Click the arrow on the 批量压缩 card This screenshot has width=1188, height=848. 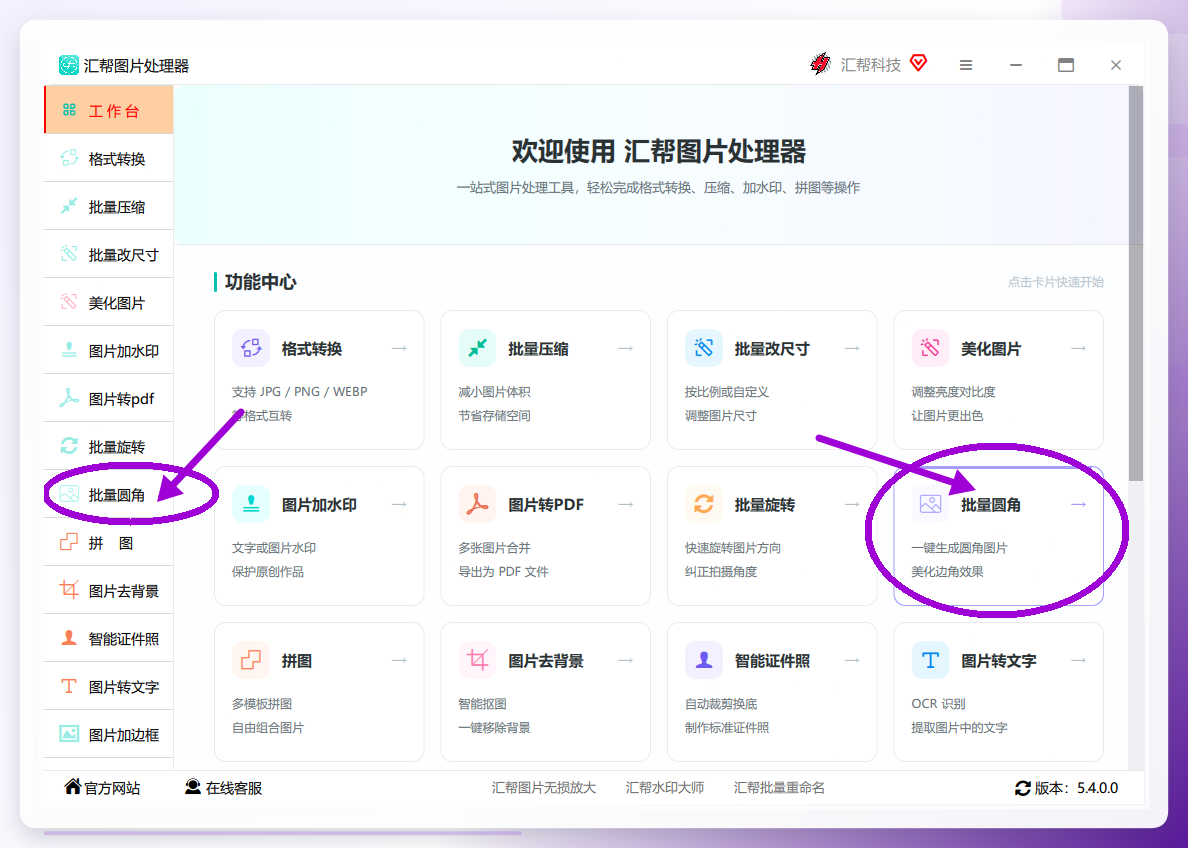pyautogui.click(x=626, y=348)
